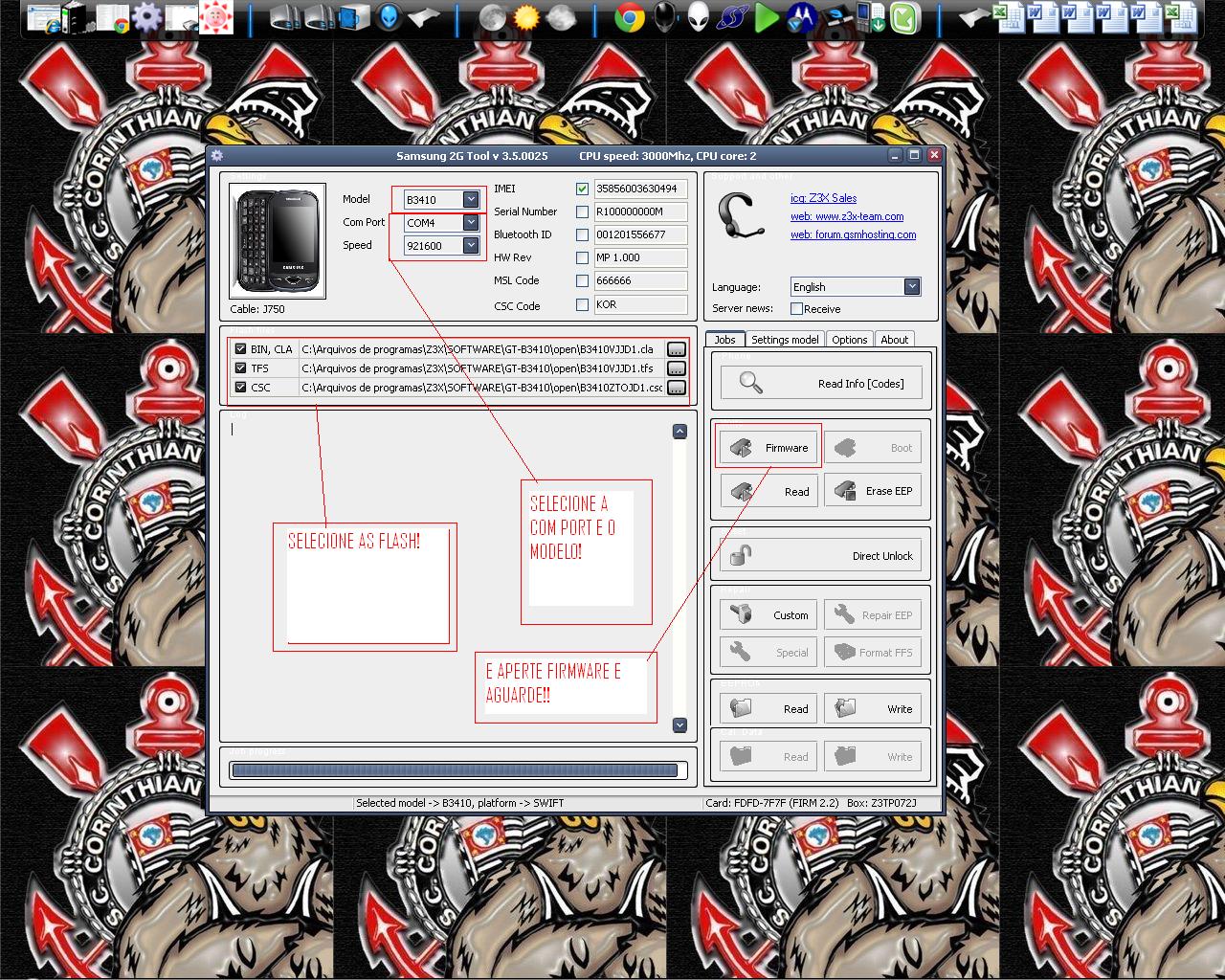
Task: Click the pink sun face dock icon
Action: [x=216, y=17]
